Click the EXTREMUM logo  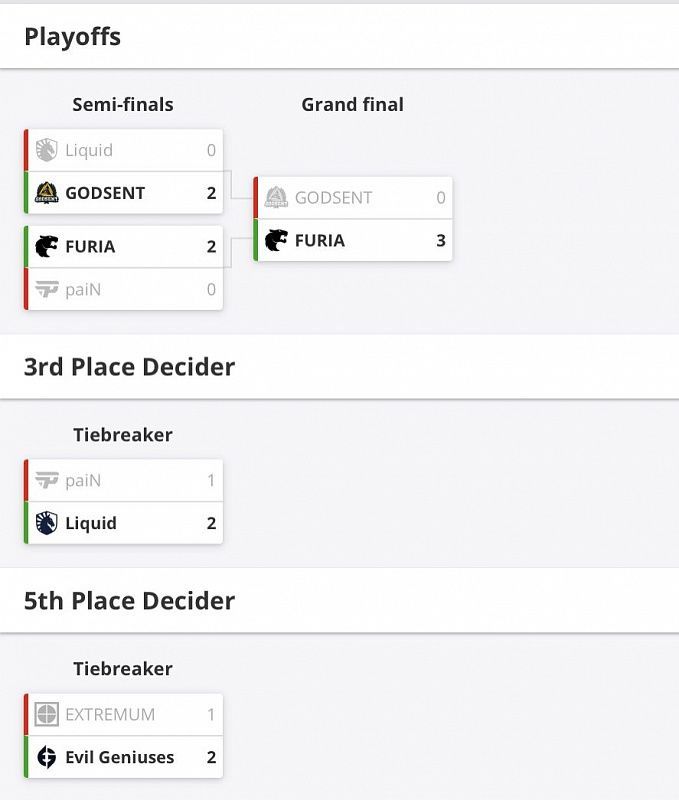click(46, 715)
